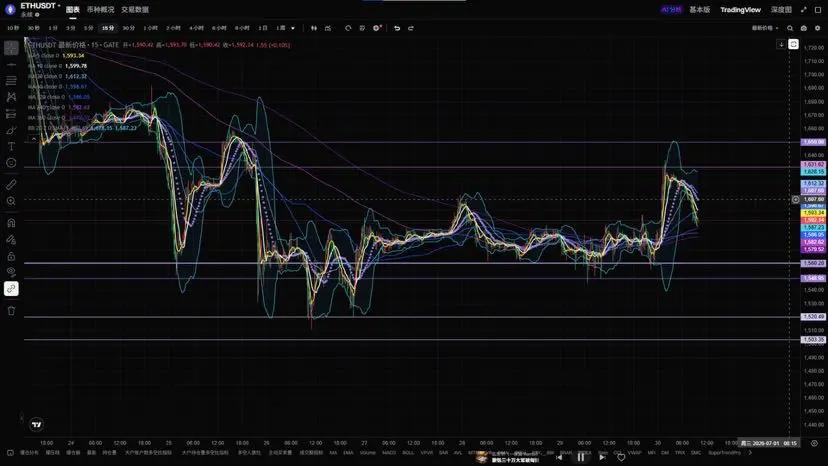Viewport: 828px width, 466px height.
Task: Toggle stay in drawing mode
Action: pos(11,239)
